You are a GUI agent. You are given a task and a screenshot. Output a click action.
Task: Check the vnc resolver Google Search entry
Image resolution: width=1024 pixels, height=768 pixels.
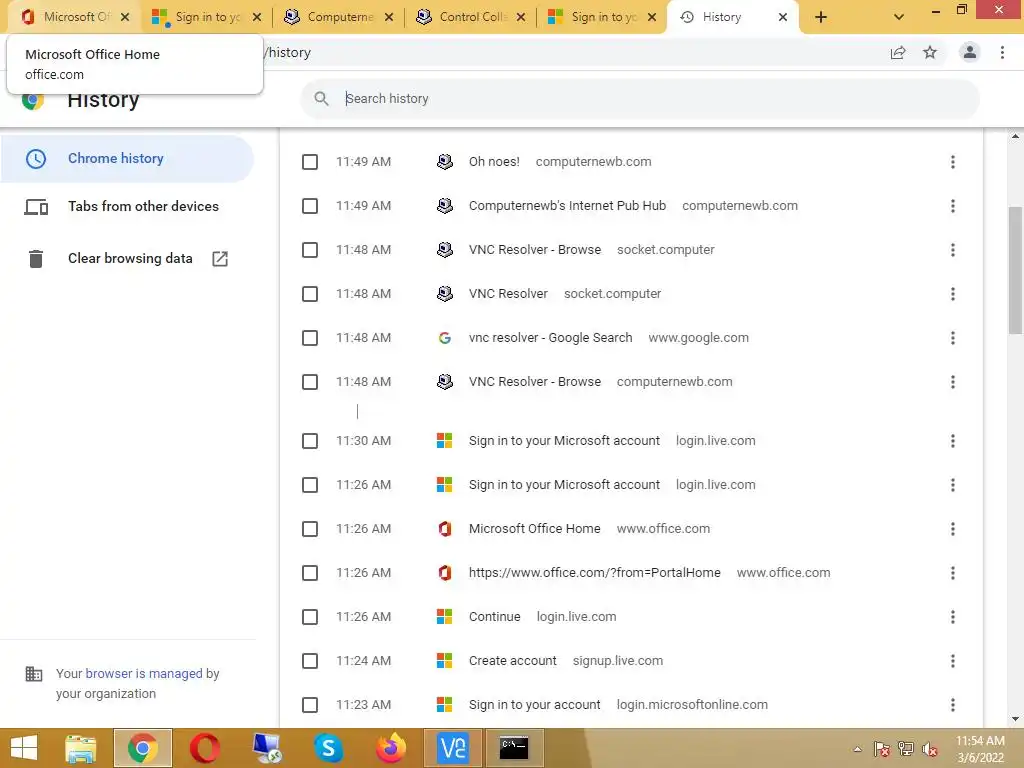(310, 338)
